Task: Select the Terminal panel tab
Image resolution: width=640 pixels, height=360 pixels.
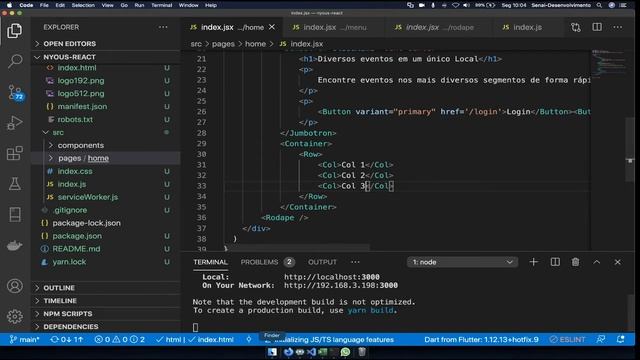Action: (210, 262)
